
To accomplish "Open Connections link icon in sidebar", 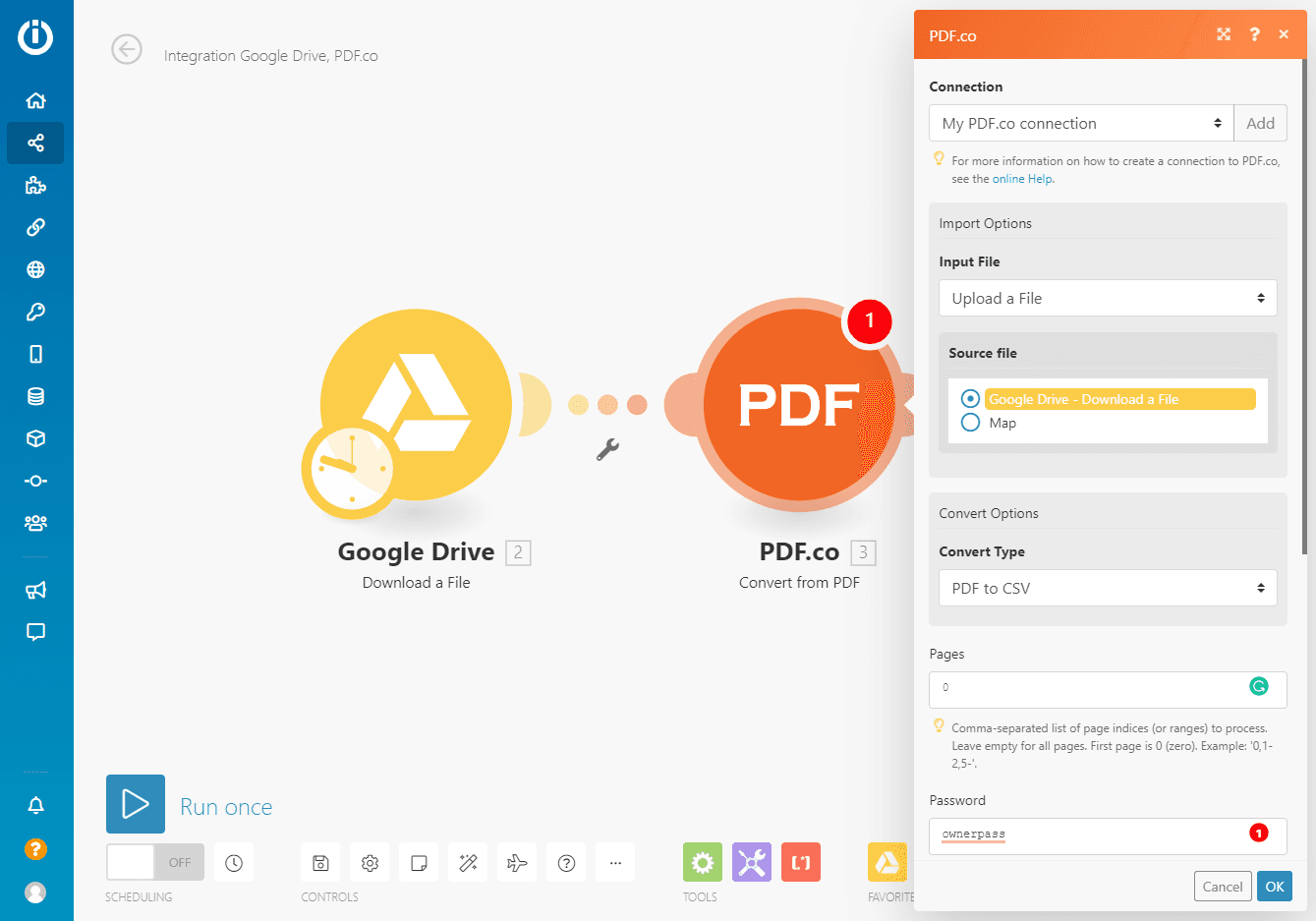I will (x=35, y=227).
